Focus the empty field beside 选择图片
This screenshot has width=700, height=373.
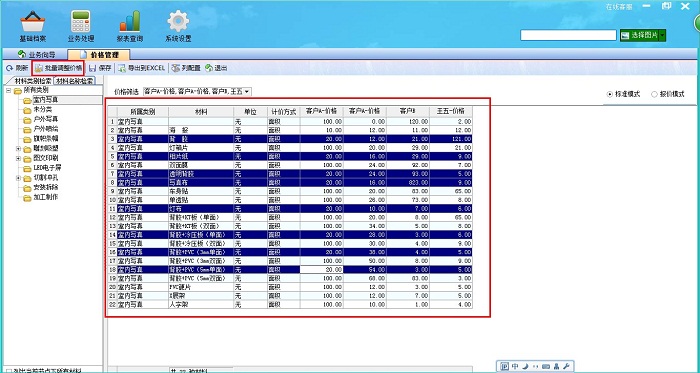coord(568,35)
